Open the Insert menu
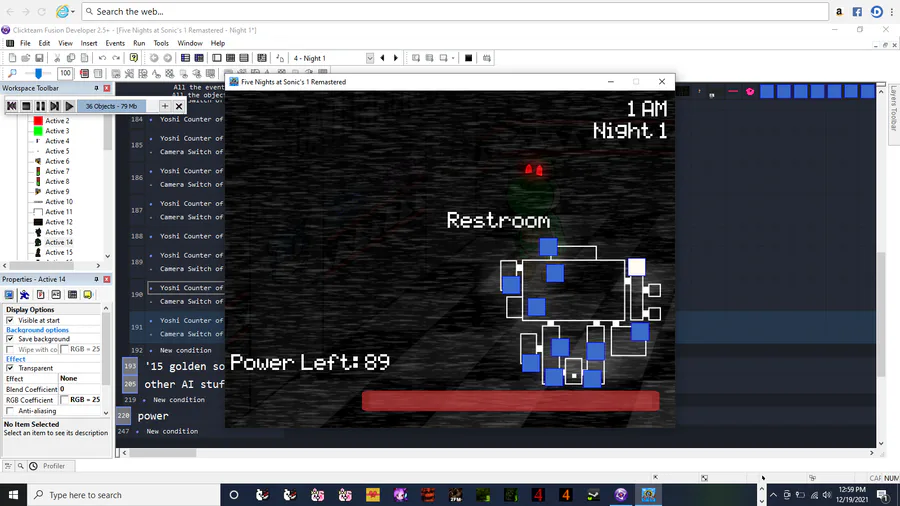Viewport: 900px width, 506px height. click(x=88, y=43)
